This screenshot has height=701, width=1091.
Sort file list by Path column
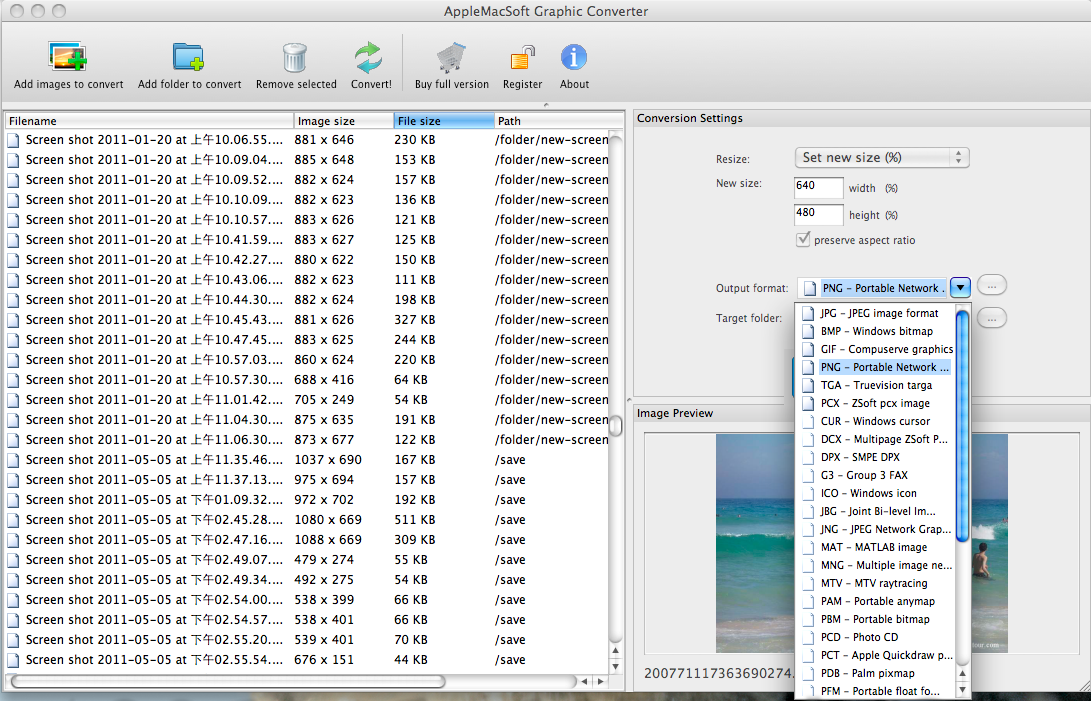click(x=559, y=121)
